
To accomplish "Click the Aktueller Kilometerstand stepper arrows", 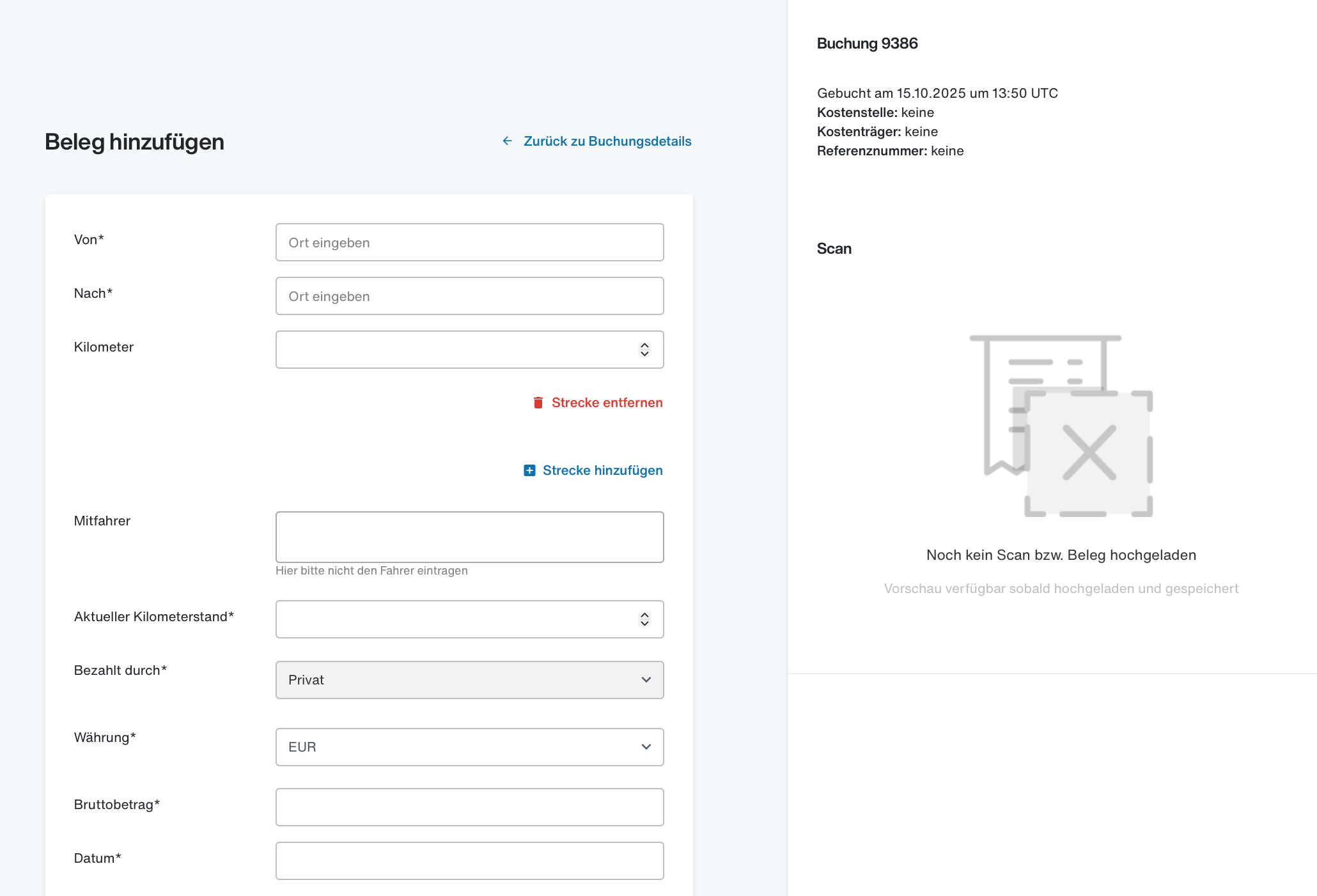I will tap(644, 619).
